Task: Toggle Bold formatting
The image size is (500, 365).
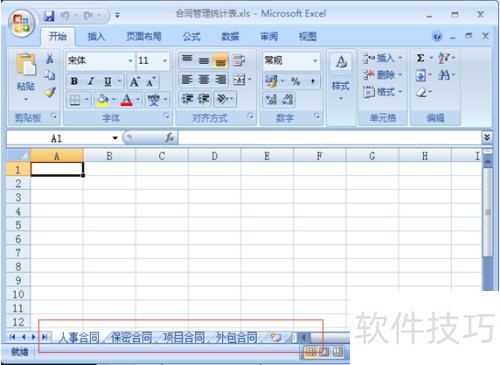Action: 74,81
